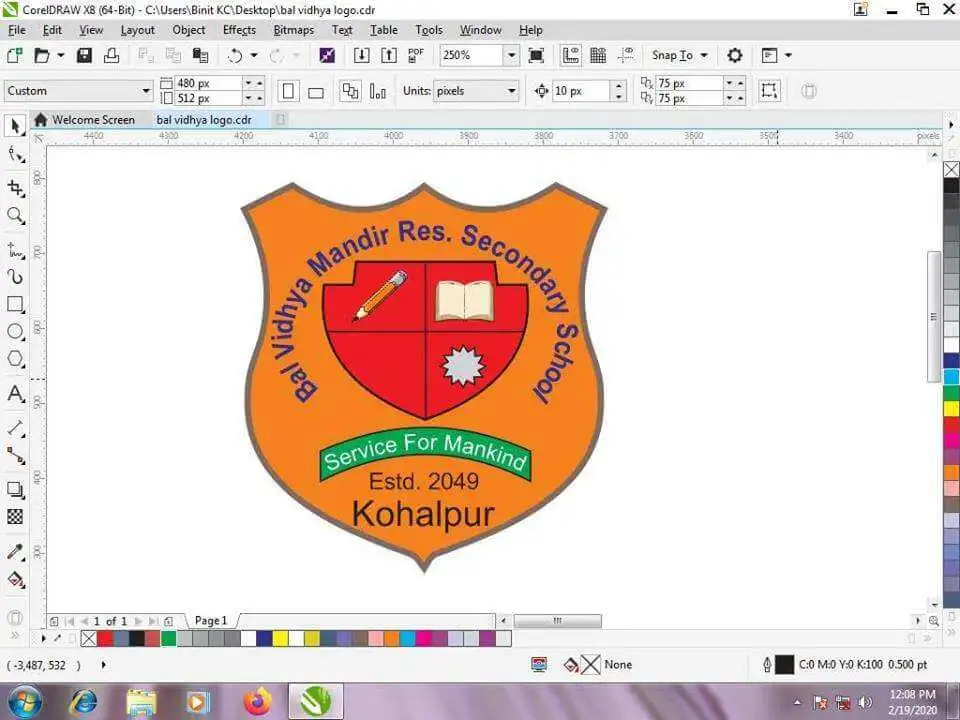Select the Freehand tool

(15, 250)
